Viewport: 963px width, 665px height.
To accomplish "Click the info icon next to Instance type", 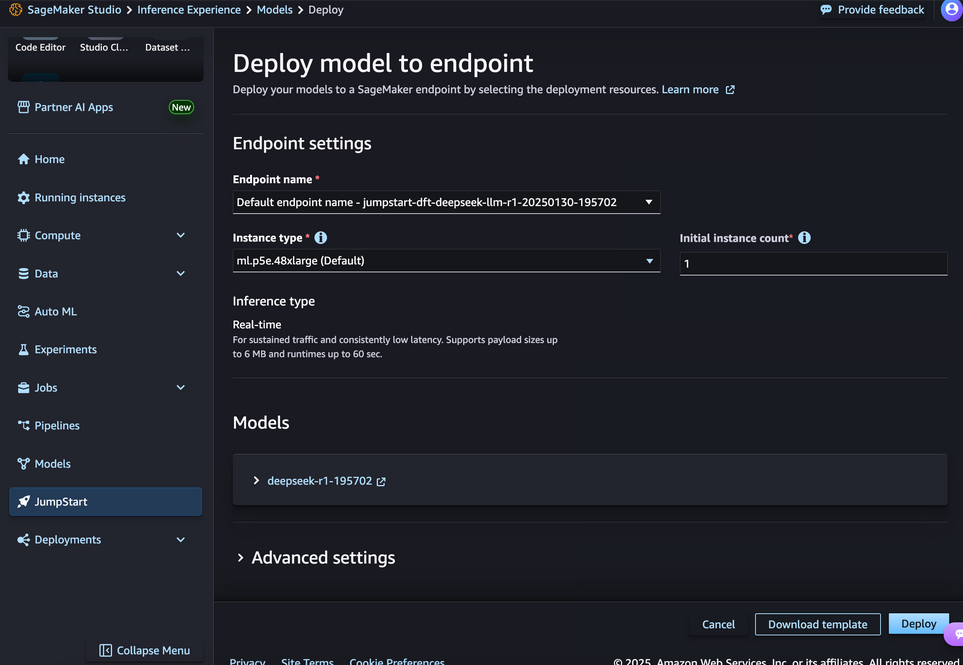I will click(321, 238).
